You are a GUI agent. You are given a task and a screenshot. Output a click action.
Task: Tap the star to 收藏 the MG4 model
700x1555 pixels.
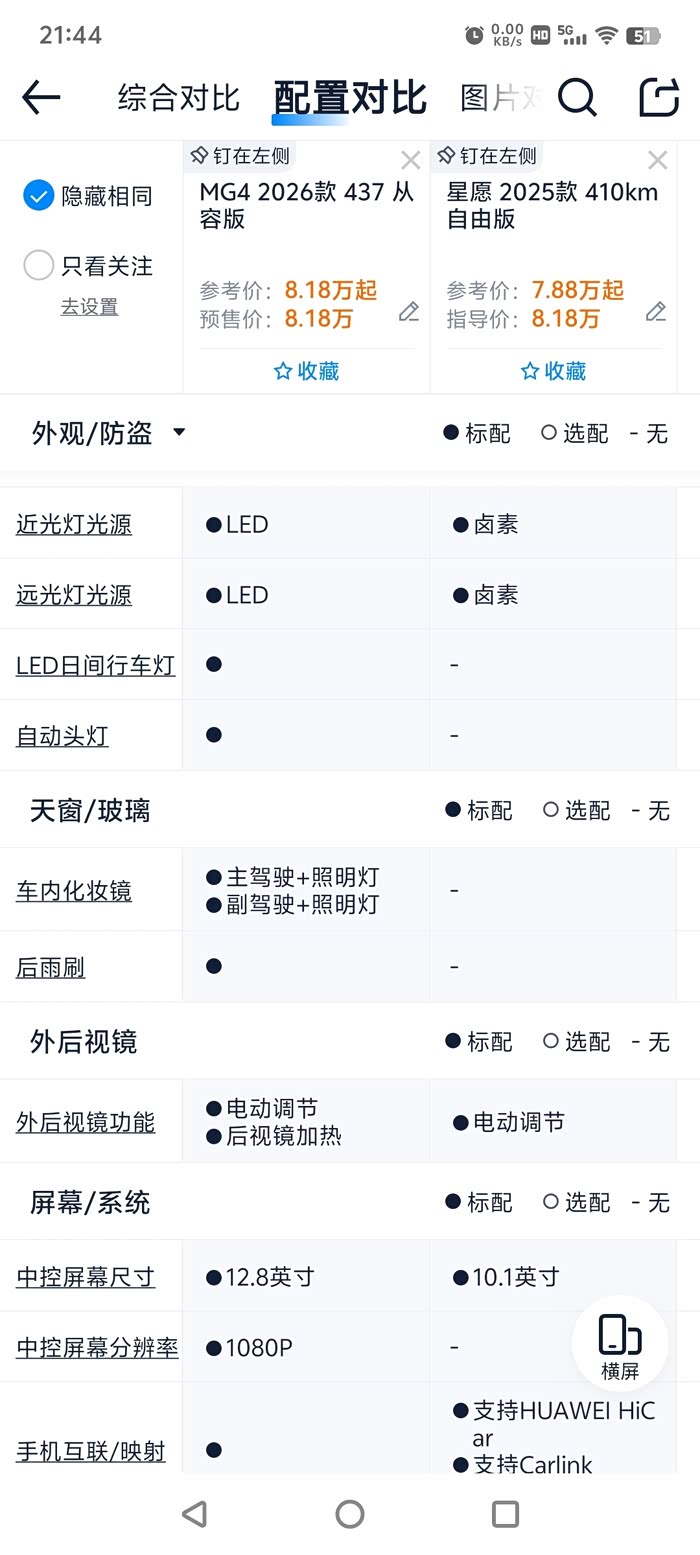[305, 371]
